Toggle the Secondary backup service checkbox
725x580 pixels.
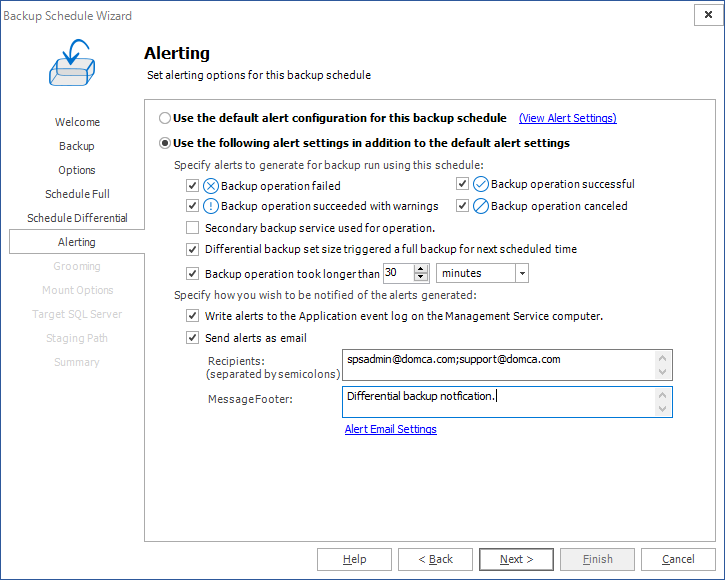coord(193,228)
